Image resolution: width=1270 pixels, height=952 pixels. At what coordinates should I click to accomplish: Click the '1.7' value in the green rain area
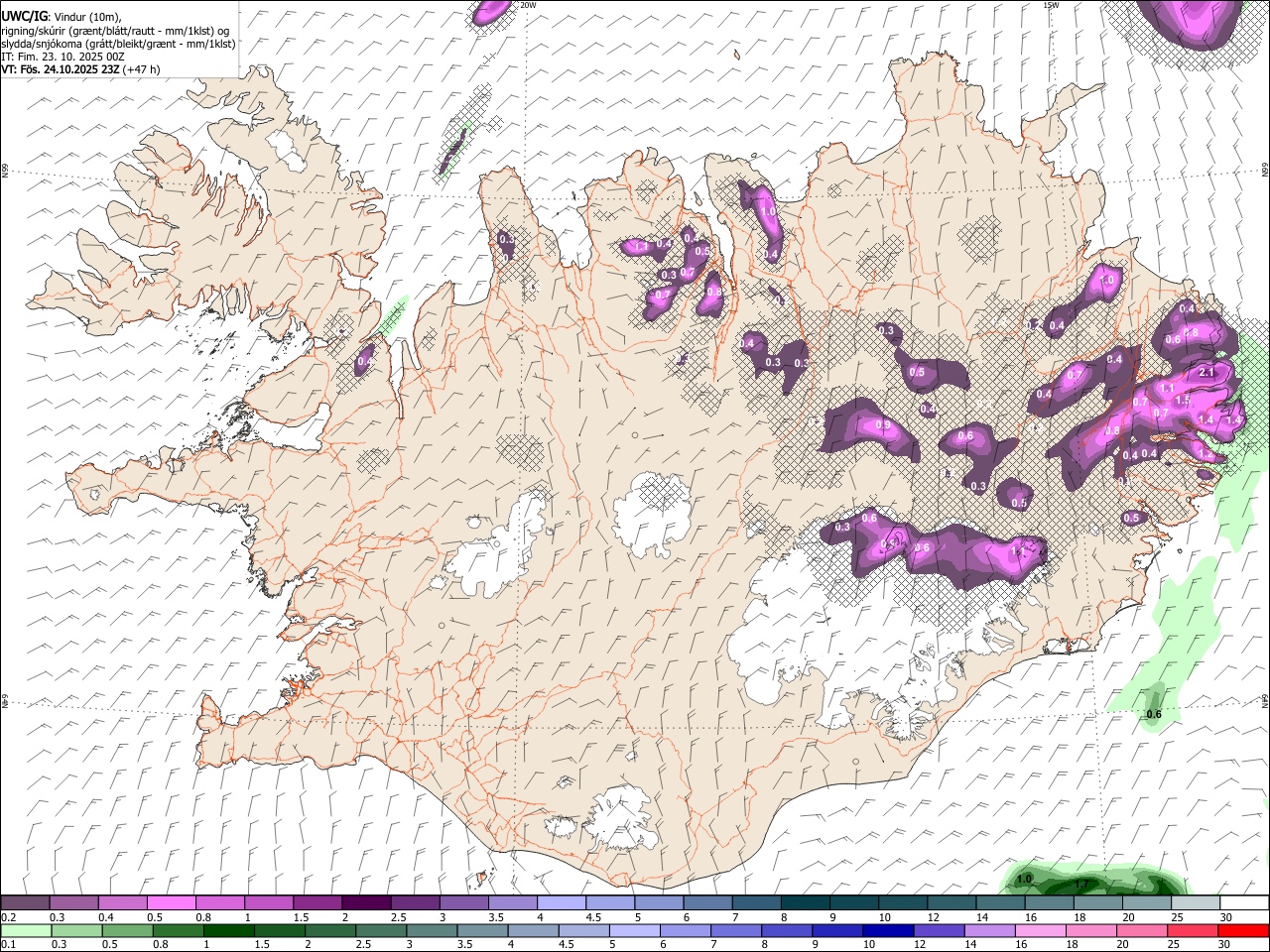pyautogui.click(x=1082, y=884)
